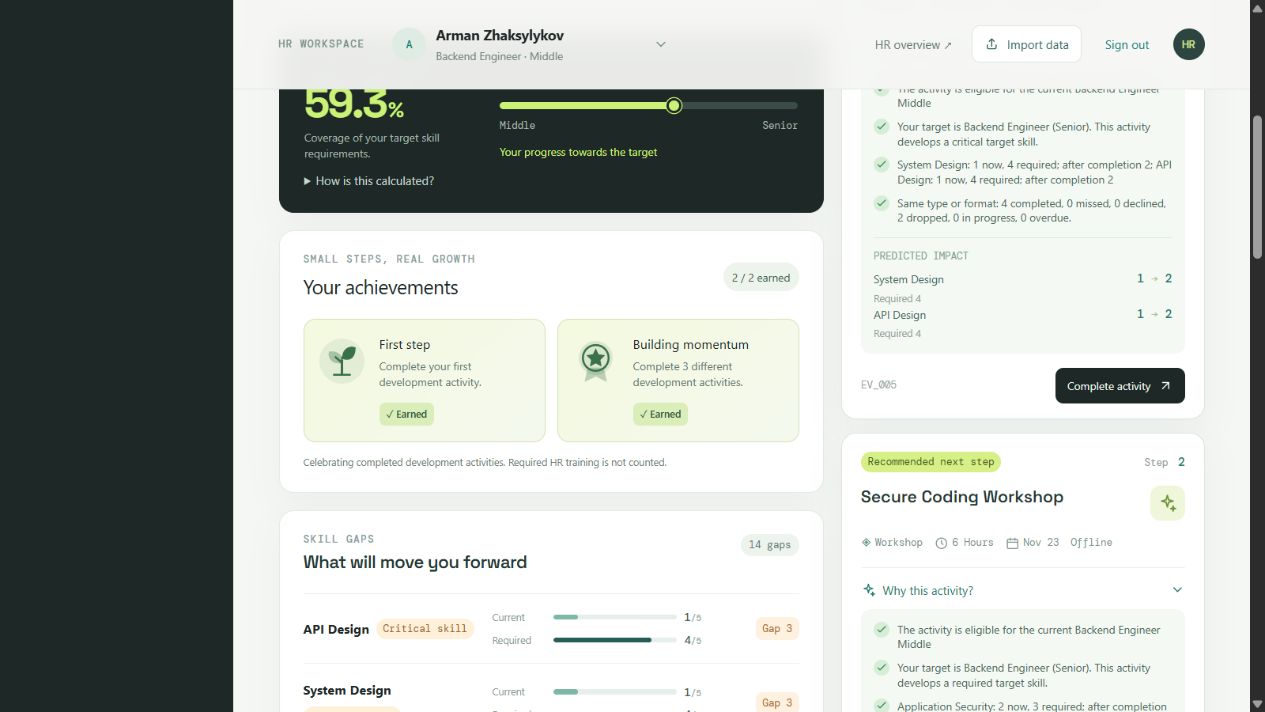This screenshot has width=1265, height=712.
Task: Click the sparkle icon beside Why this activity
Action: click(x=869, y=590)
